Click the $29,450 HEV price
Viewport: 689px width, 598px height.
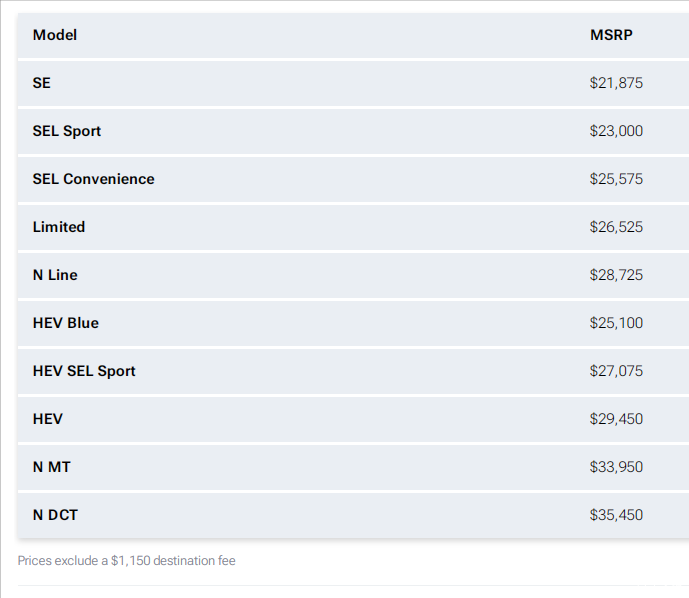point(616,419)
